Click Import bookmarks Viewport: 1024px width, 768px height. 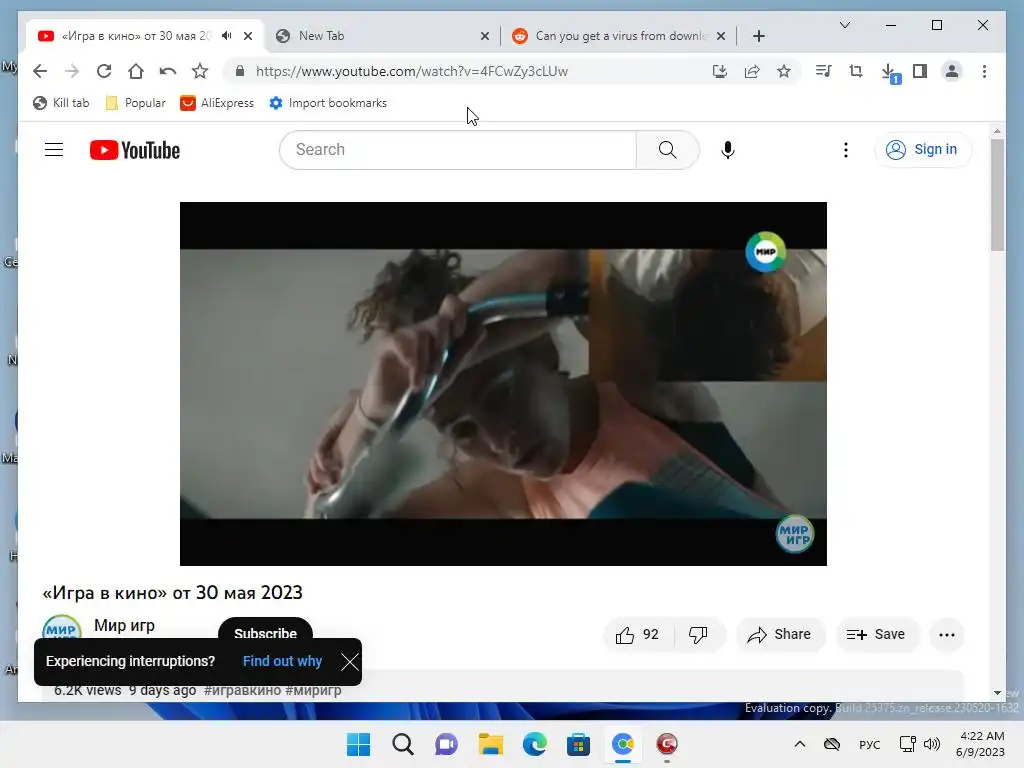click(x=328, y=103)
